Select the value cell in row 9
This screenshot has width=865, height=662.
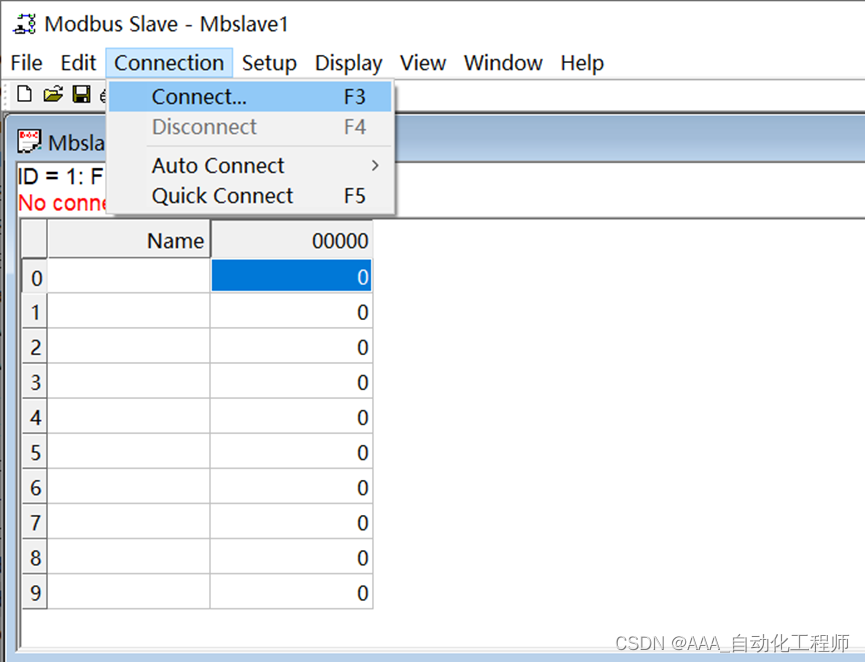click(291, 592)
